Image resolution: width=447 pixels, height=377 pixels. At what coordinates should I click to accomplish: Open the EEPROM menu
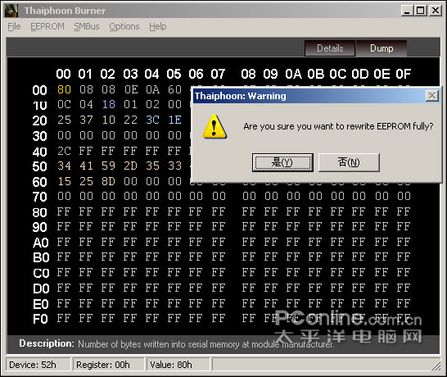coord(47,26)
